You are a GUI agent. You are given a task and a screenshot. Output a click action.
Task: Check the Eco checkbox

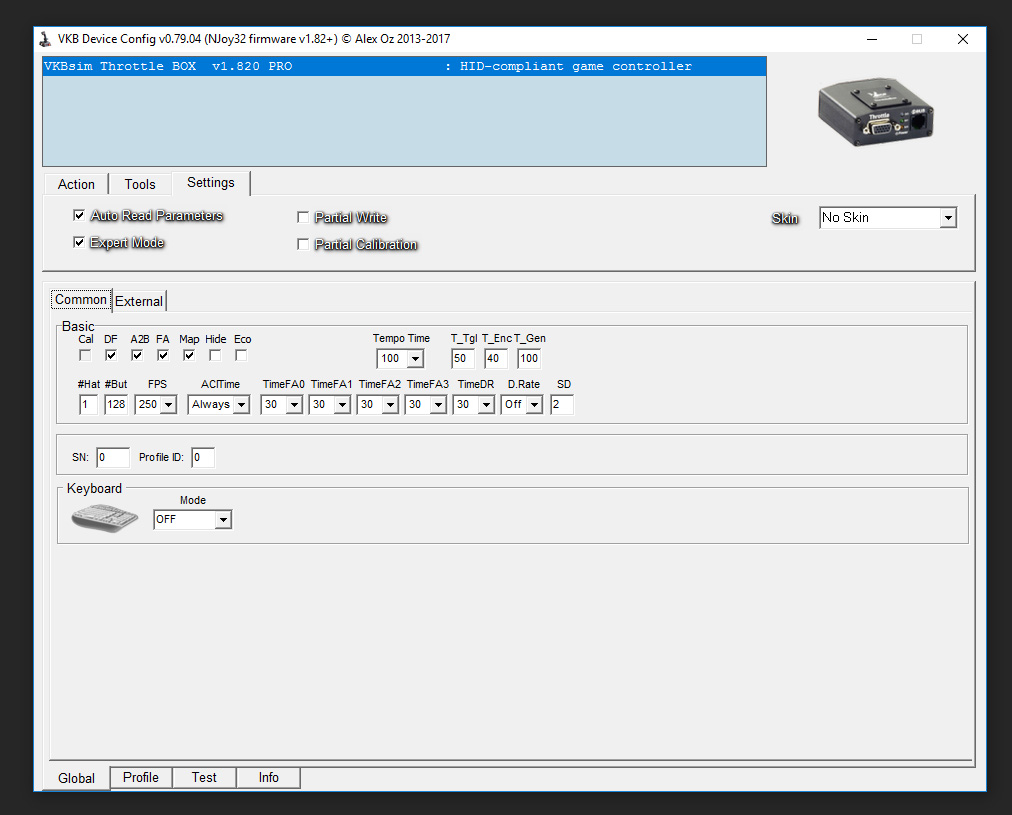[241, 356]
